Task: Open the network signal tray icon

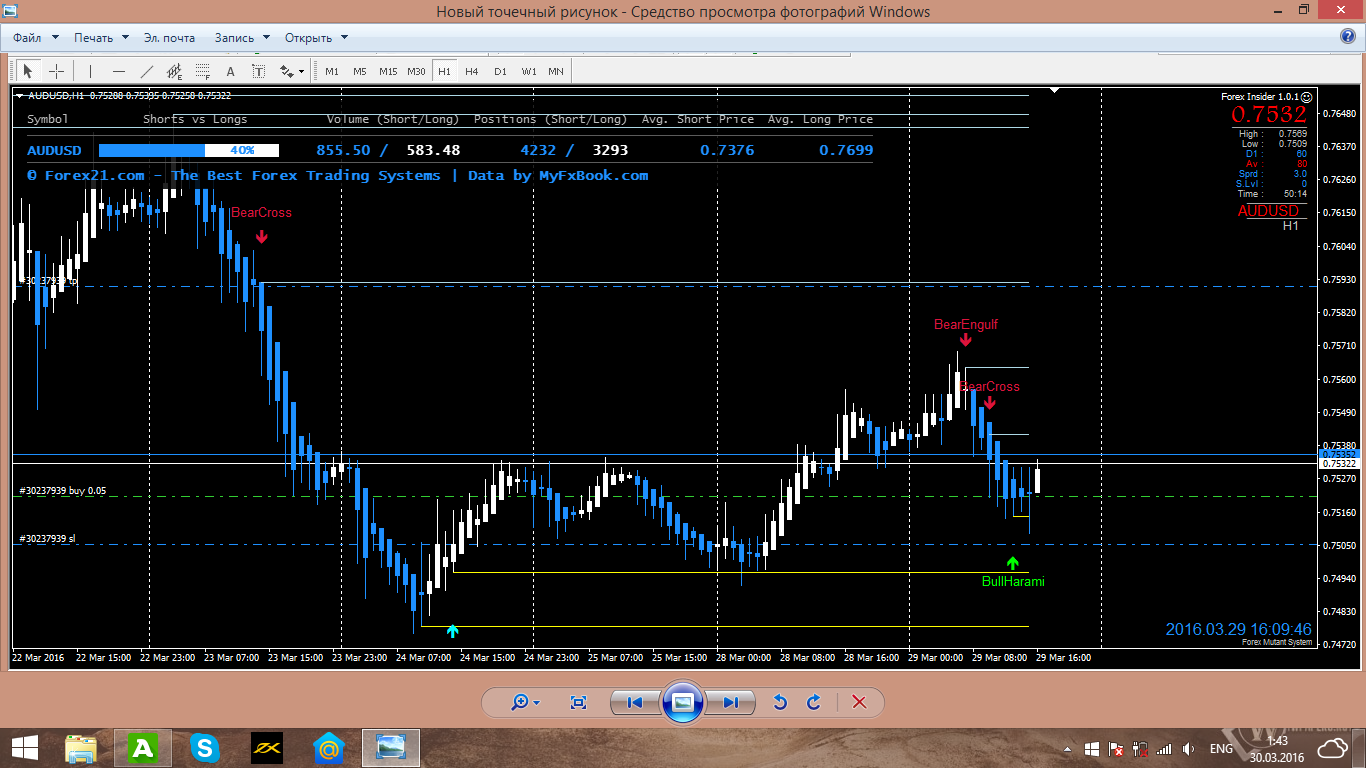Action: coord(1164,748)
